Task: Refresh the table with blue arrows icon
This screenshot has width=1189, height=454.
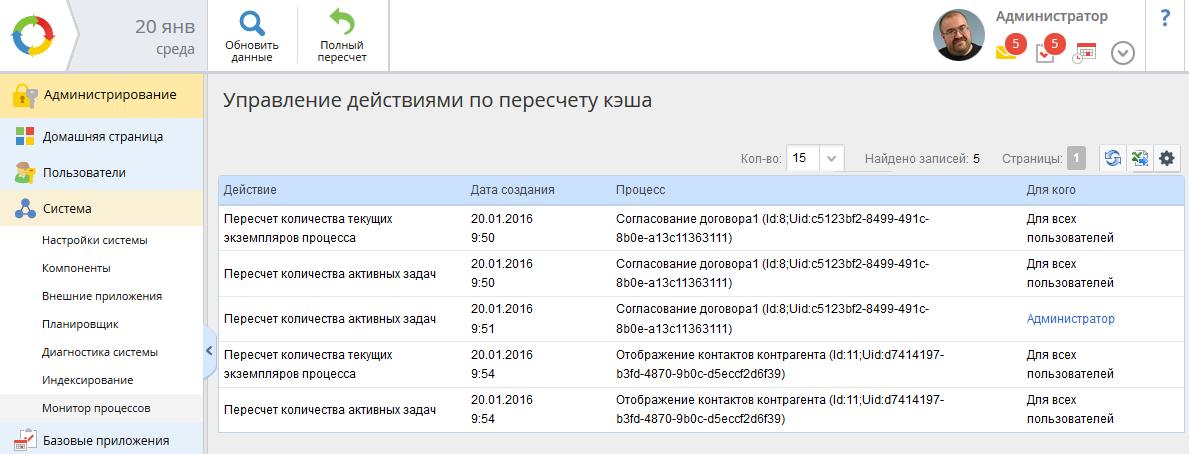Action: click(x=1112, y=158)
